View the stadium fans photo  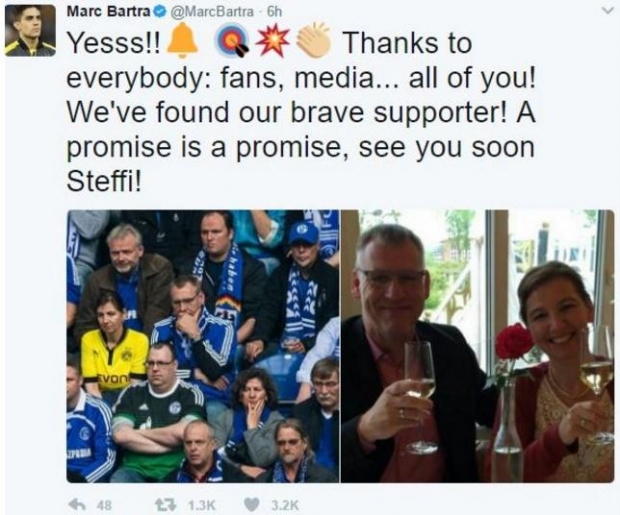203,346
